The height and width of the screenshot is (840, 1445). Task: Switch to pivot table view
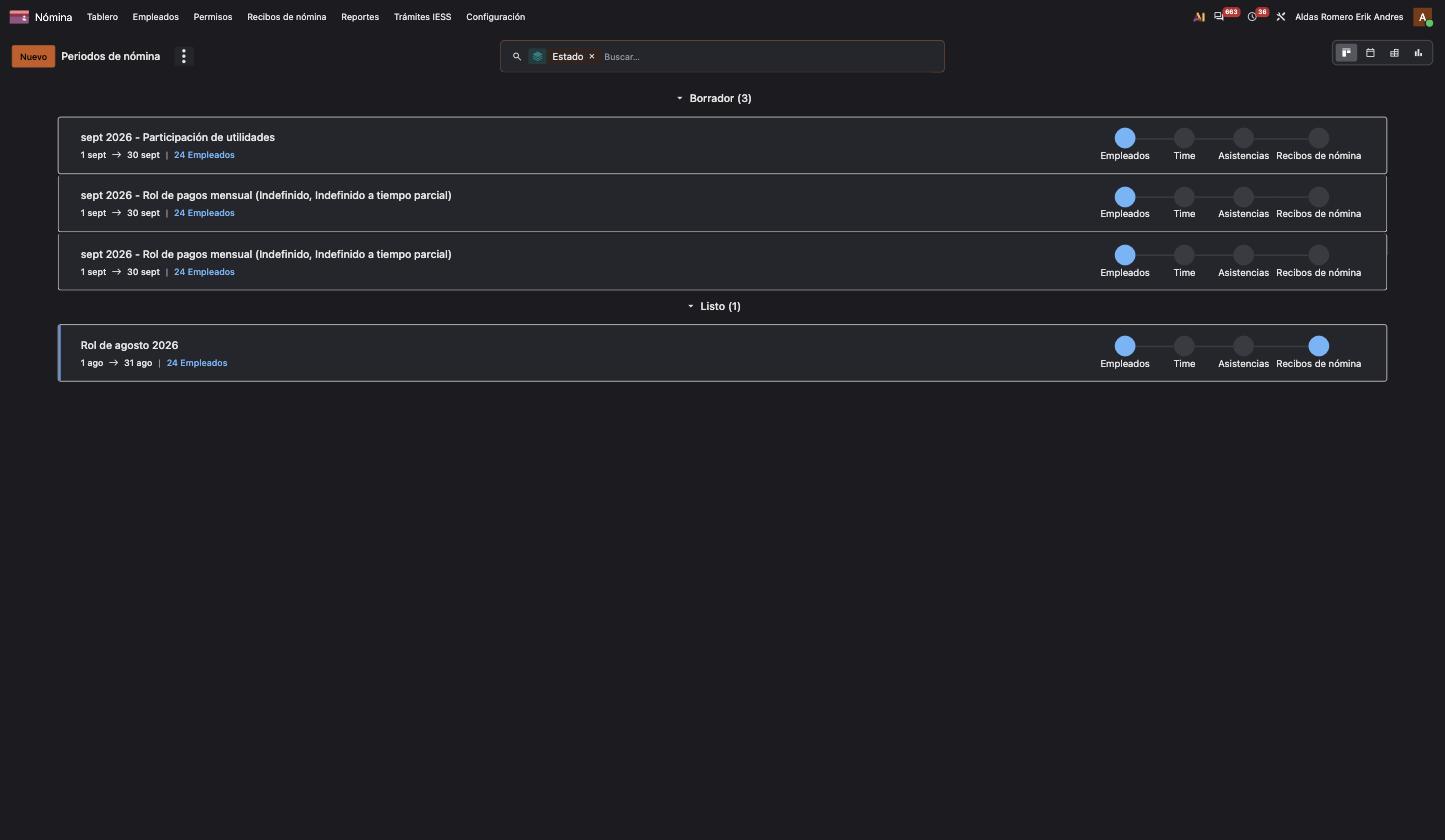click(1394, 53)
